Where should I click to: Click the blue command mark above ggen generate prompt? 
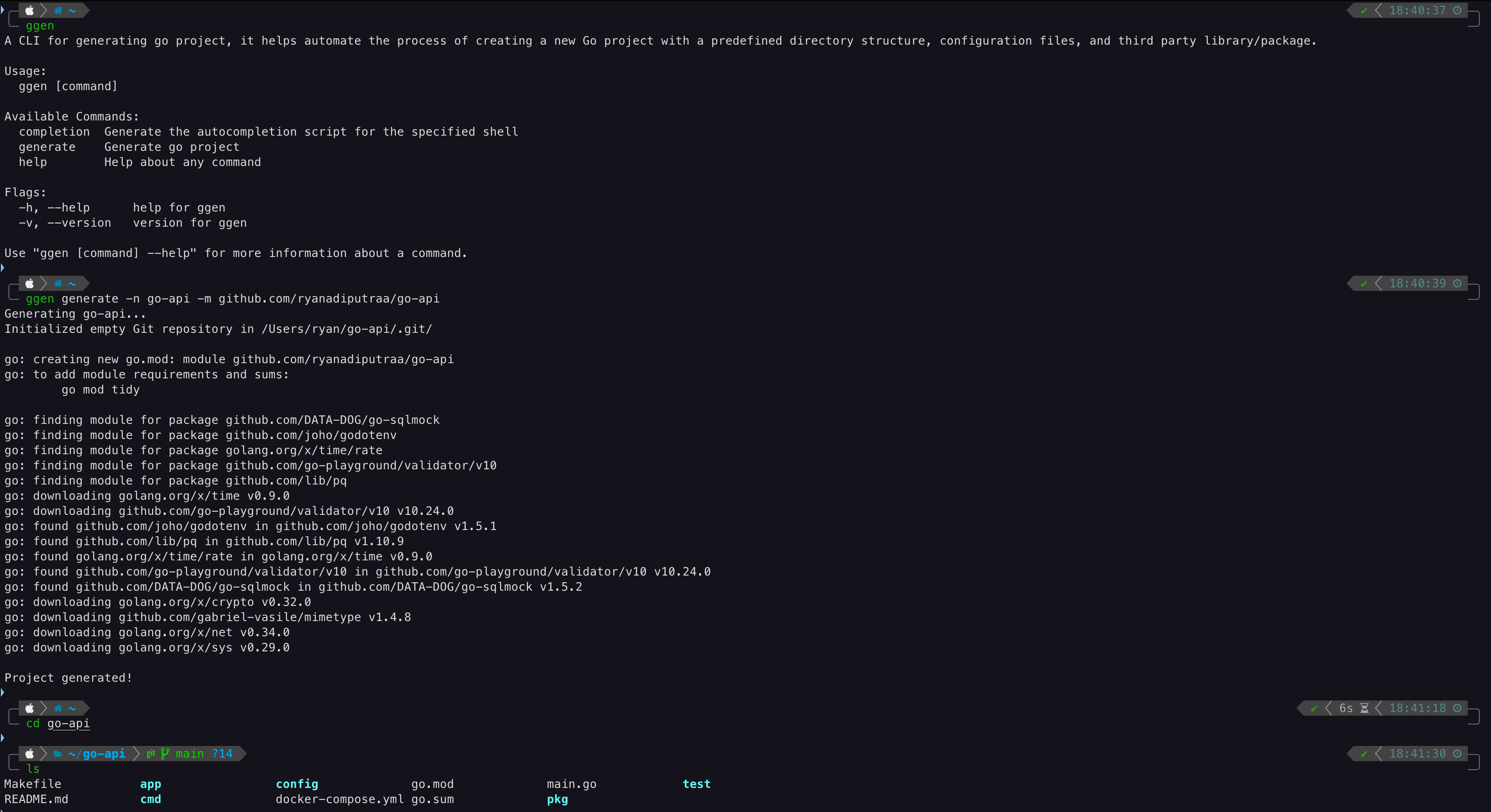click(x=2, y=267)
